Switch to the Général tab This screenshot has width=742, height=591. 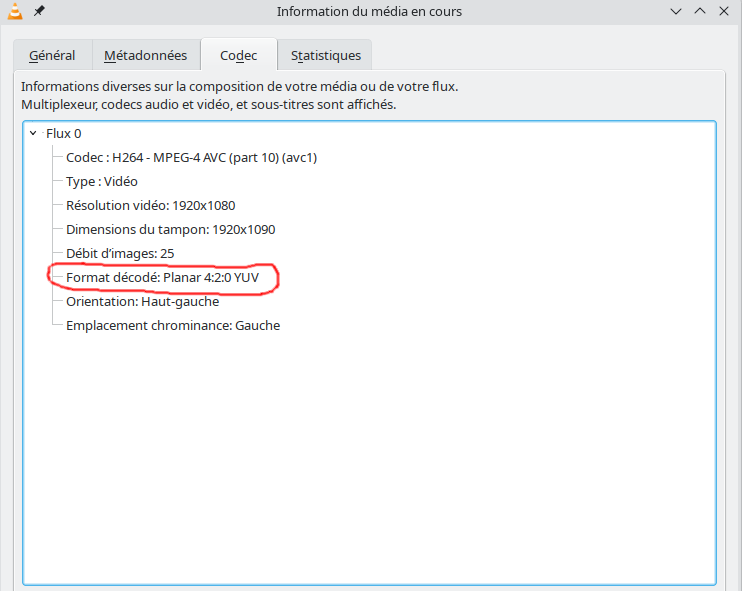(x=52, y=55)
